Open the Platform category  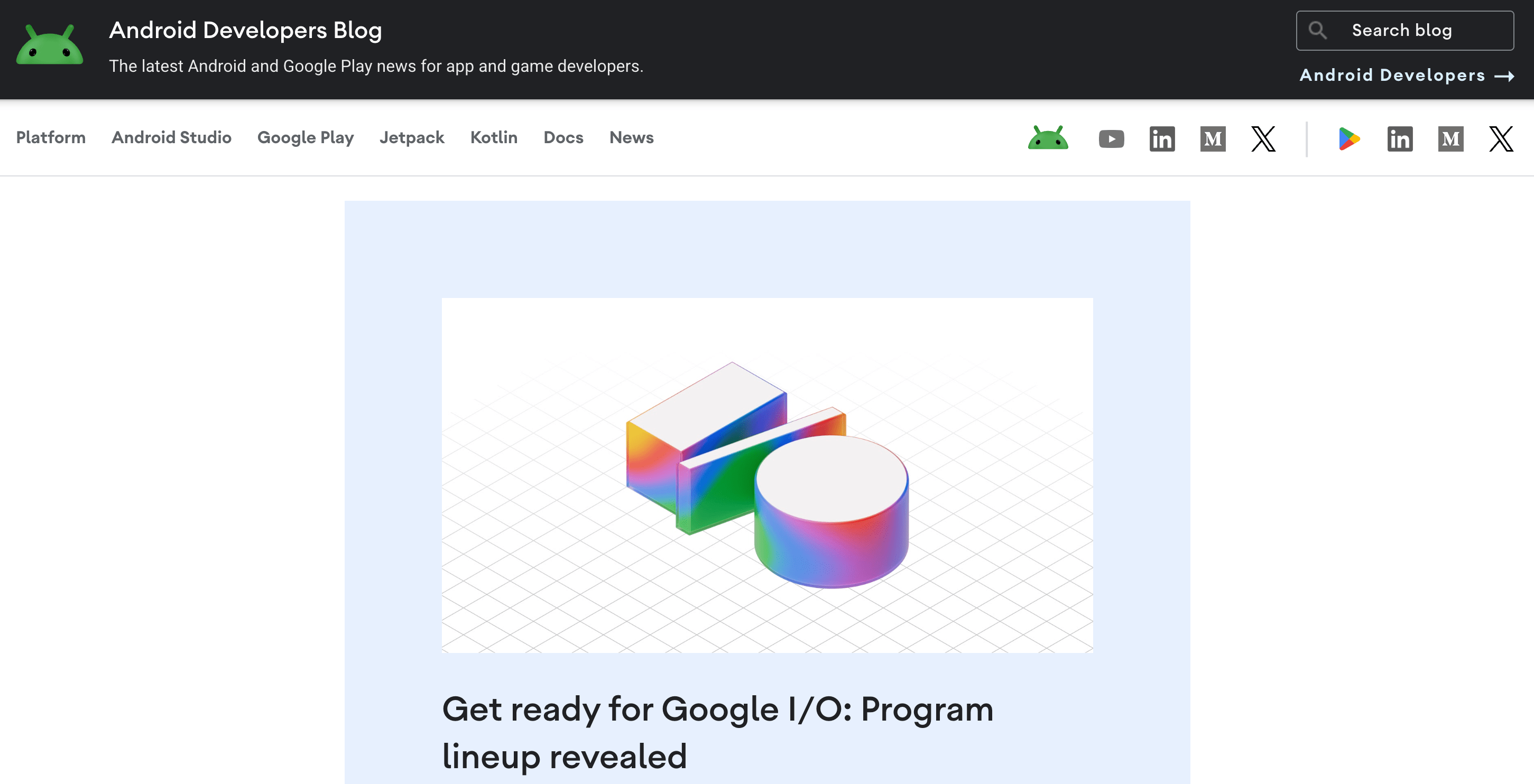51,137
